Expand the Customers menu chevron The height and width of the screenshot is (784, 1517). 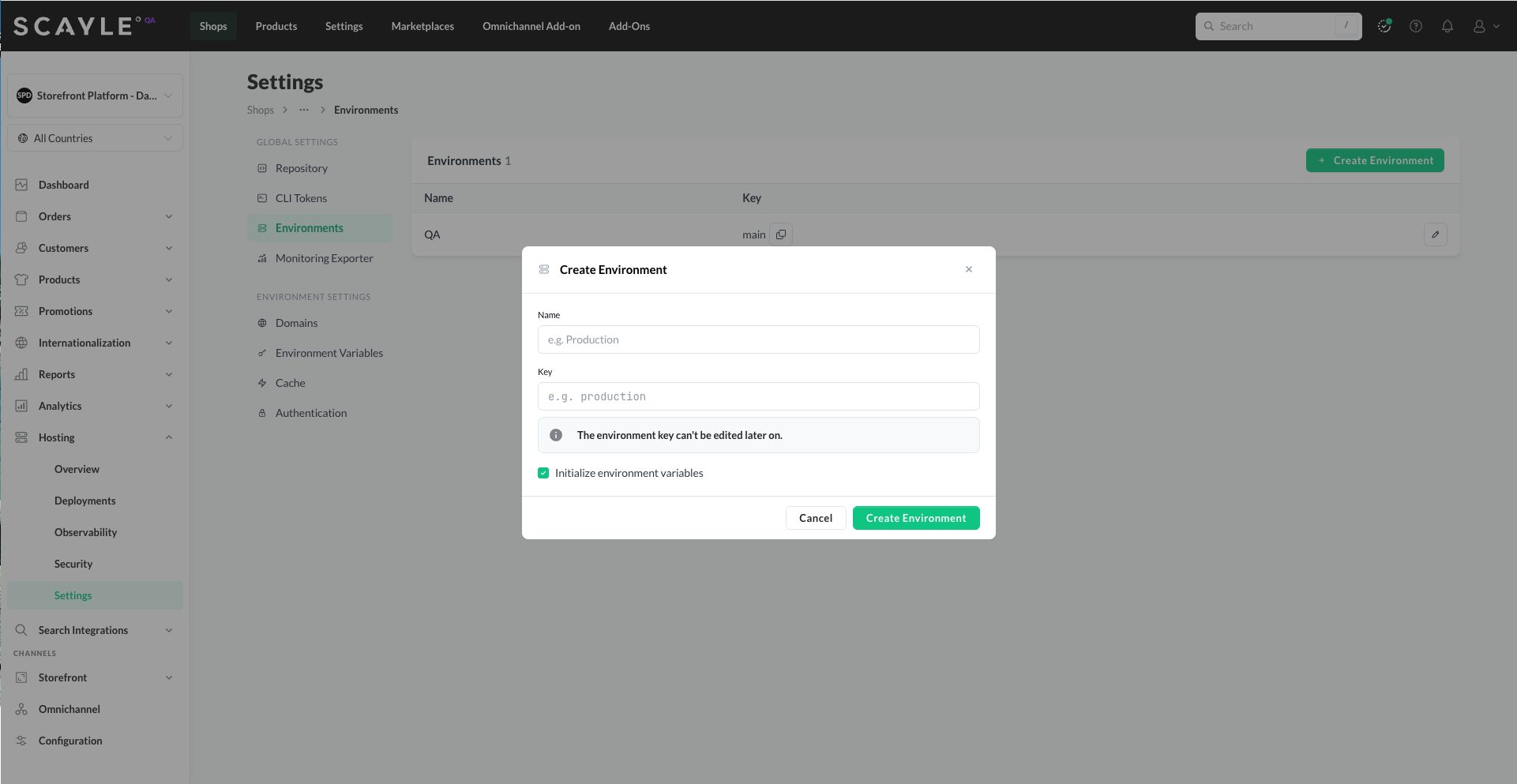[169, 248]
